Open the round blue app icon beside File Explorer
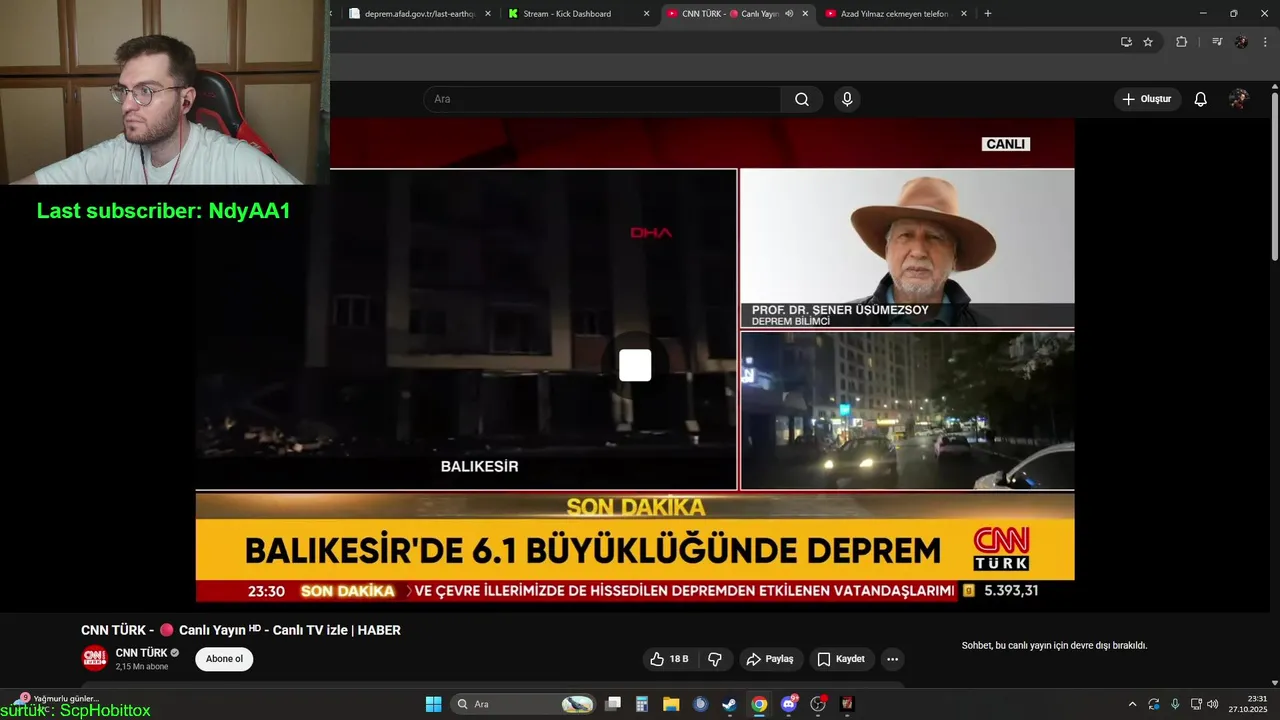 click(x=700, y=704)
